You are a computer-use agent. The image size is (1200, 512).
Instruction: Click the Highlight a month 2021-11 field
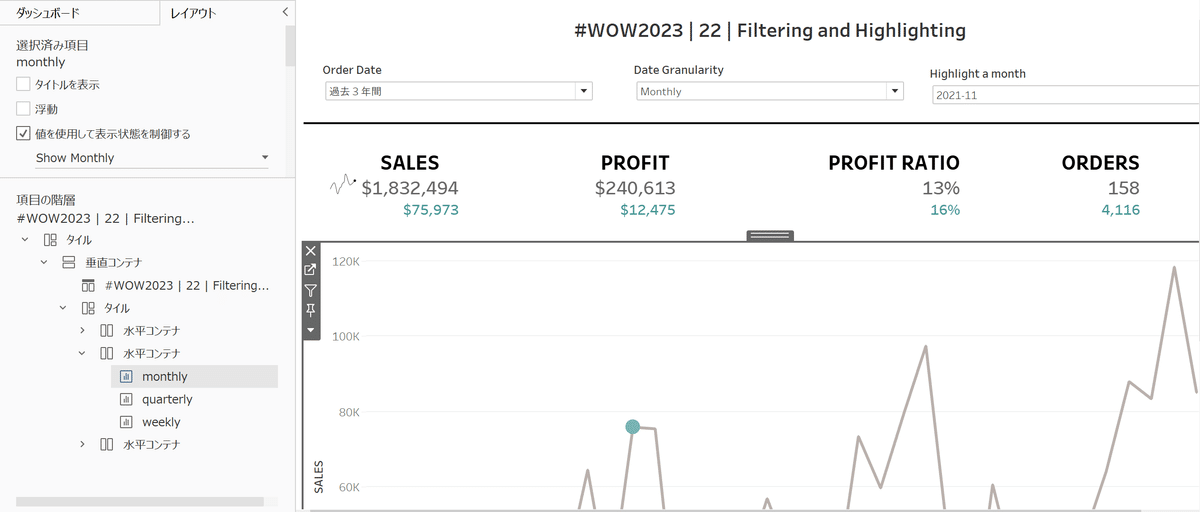coord(1065,95)
